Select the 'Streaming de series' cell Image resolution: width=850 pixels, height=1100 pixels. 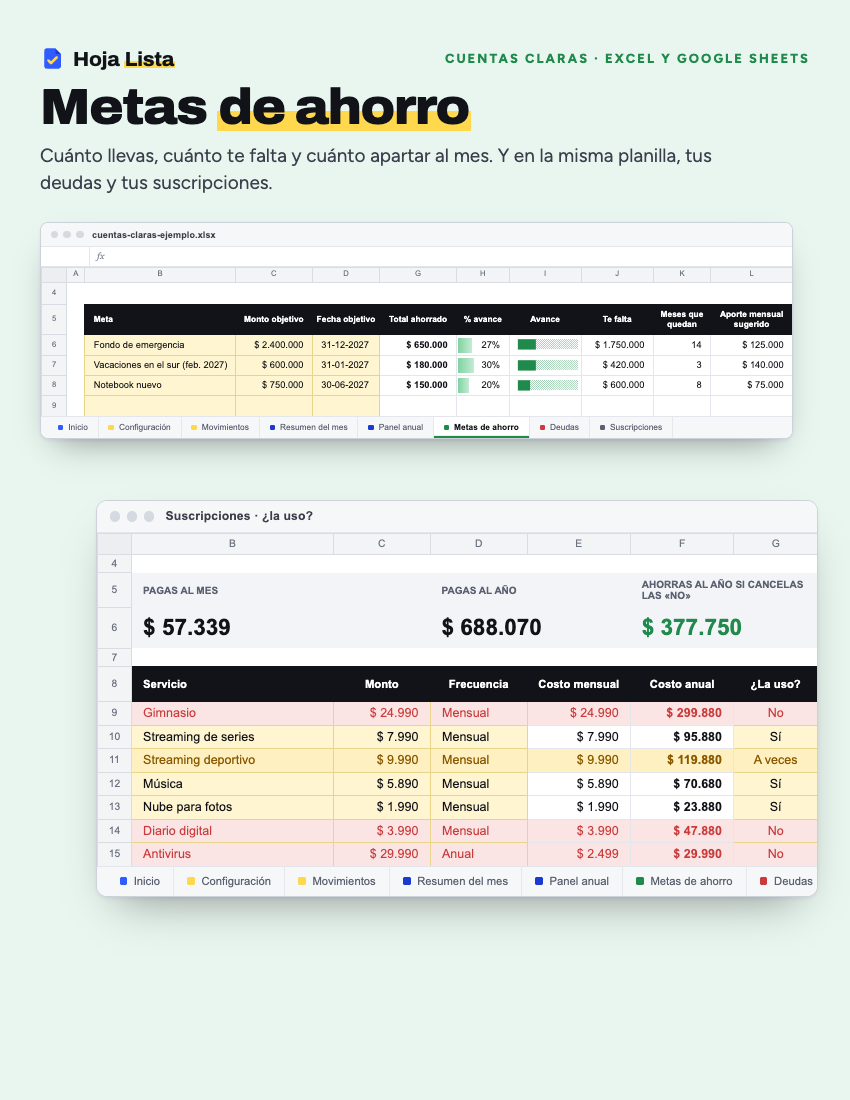(232, 737)
